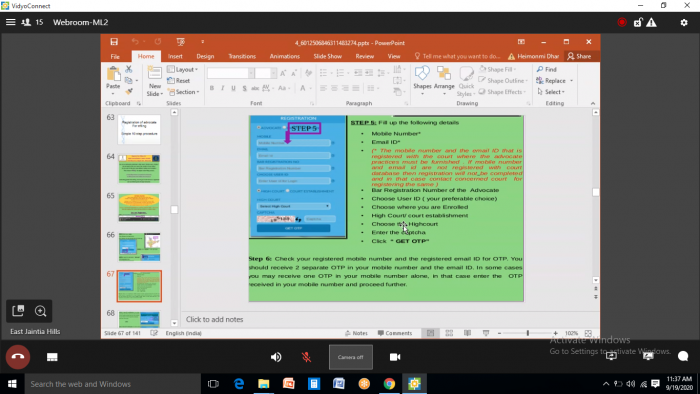Click the slide pane vertical scrollbar thumb
Image resolution: width=700 pixels, height=394 pixels.
596,192
